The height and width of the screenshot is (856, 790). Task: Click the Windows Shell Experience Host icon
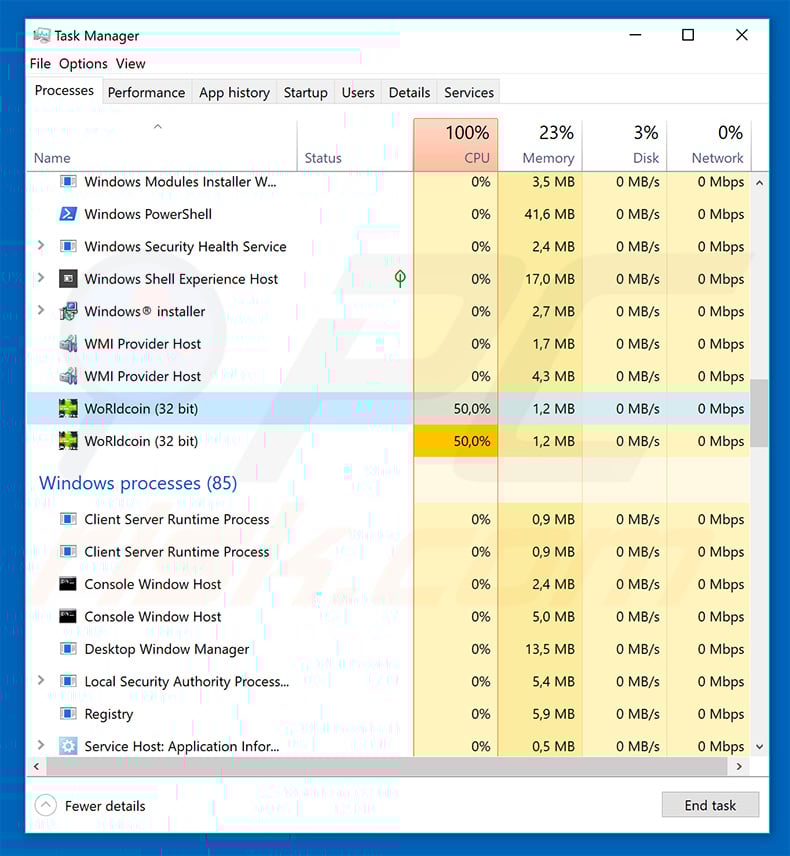68,279
